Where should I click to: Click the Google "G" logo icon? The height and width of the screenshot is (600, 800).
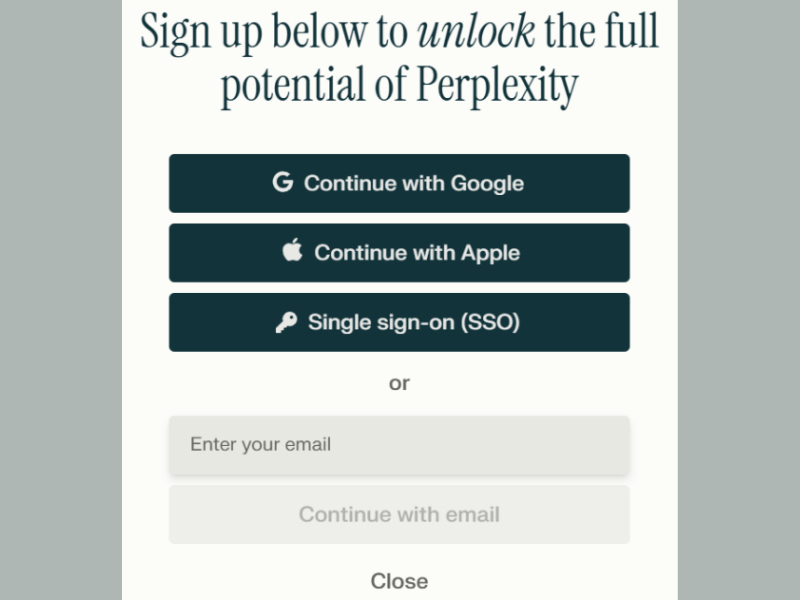coord(283,182)
